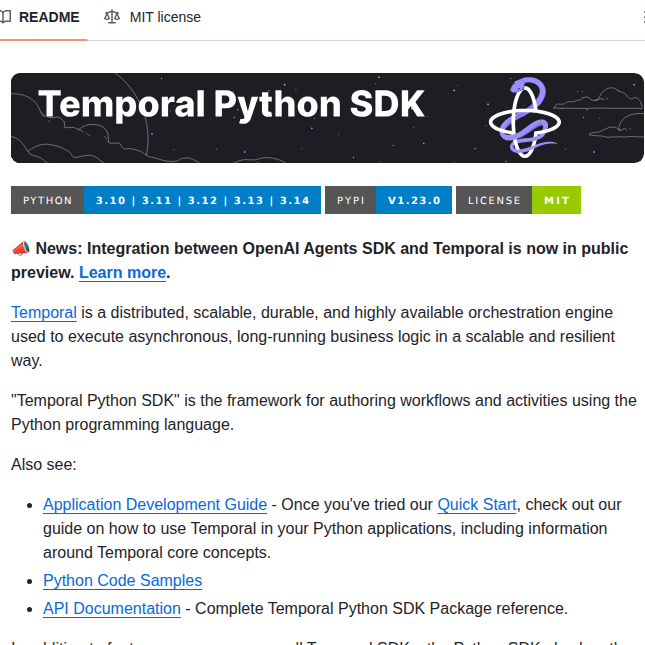Open the Temporal link in the intro paragraph
This screenshot has height=645, width=645.
(x=44, y=313)
